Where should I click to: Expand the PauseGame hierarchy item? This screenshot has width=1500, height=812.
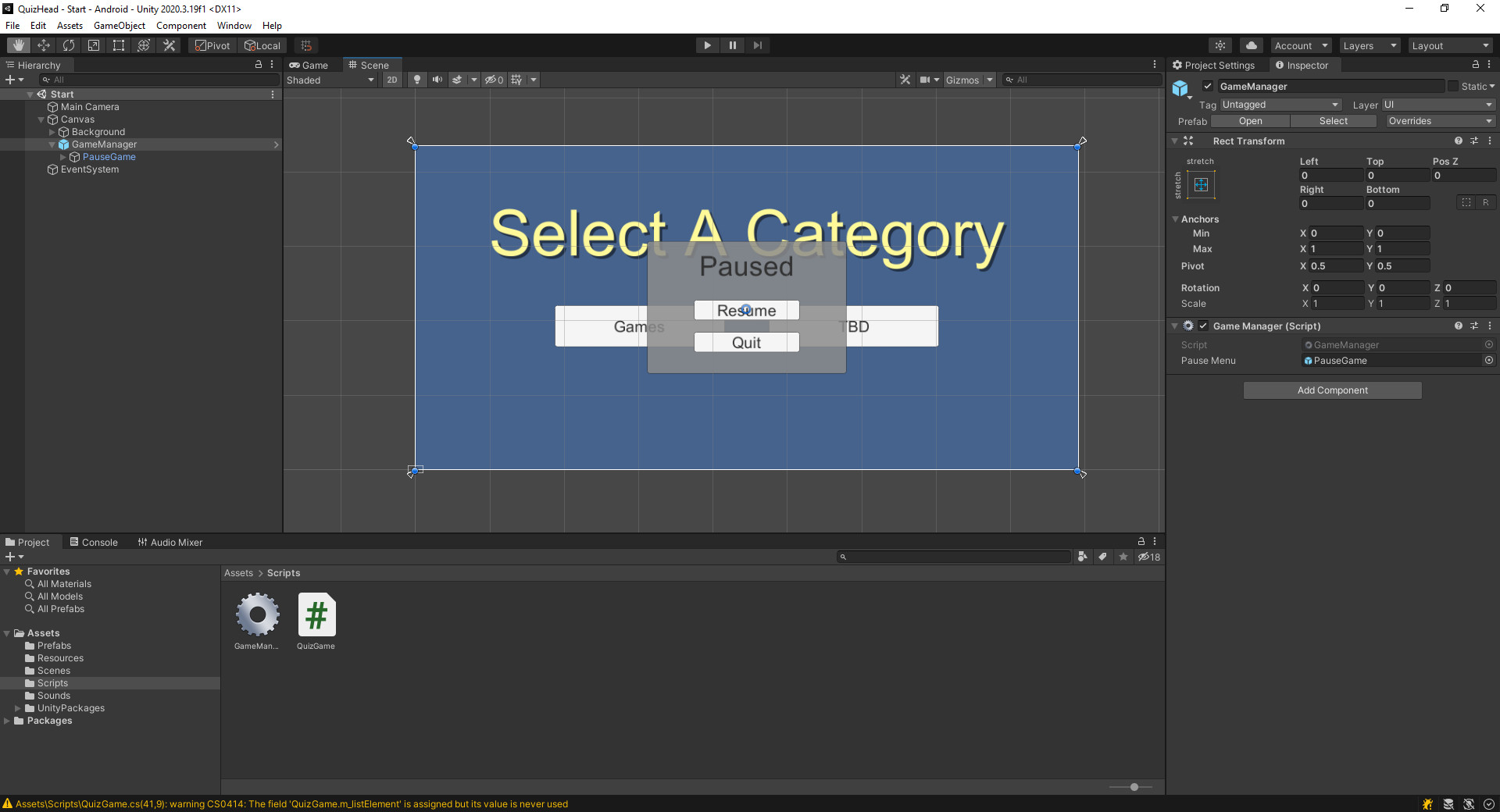click(x=63, y=157)
